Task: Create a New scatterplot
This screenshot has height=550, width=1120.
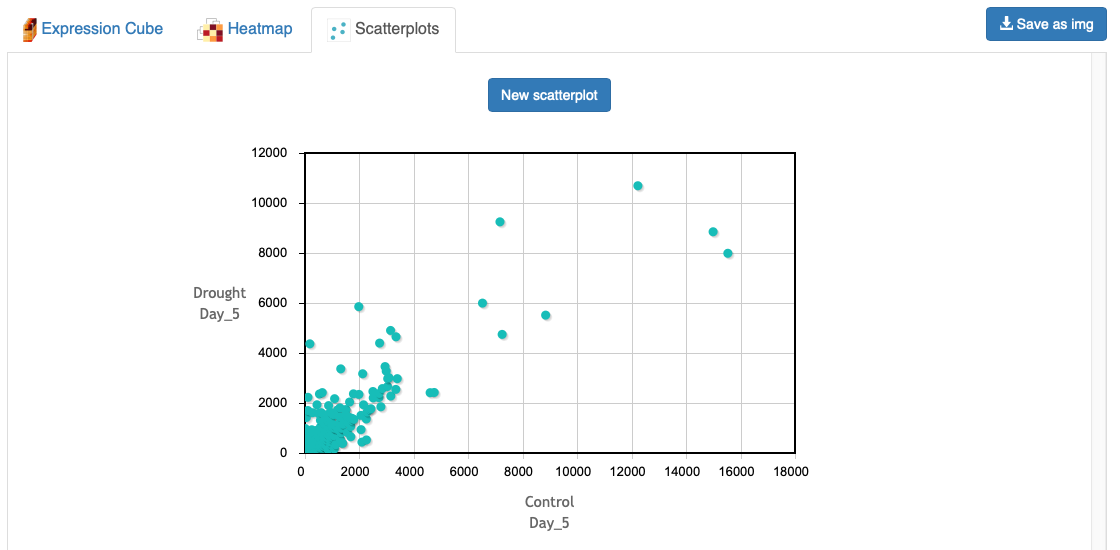Action: click(549, 95)
